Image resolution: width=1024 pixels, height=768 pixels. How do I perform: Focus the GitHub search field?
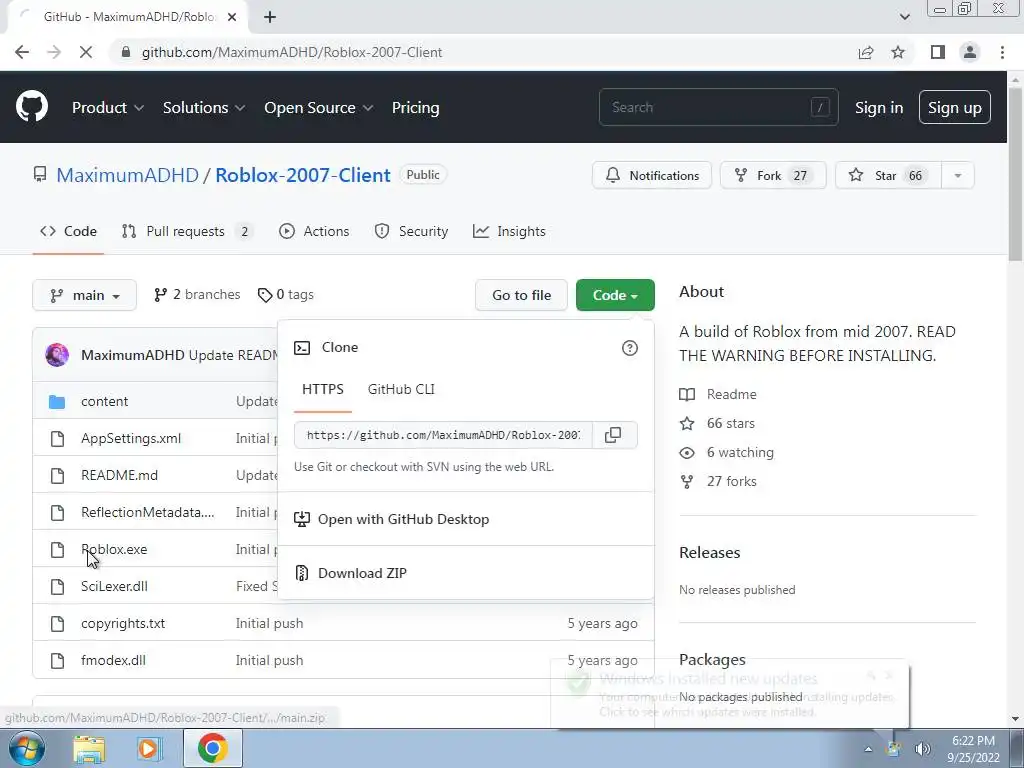718,107
